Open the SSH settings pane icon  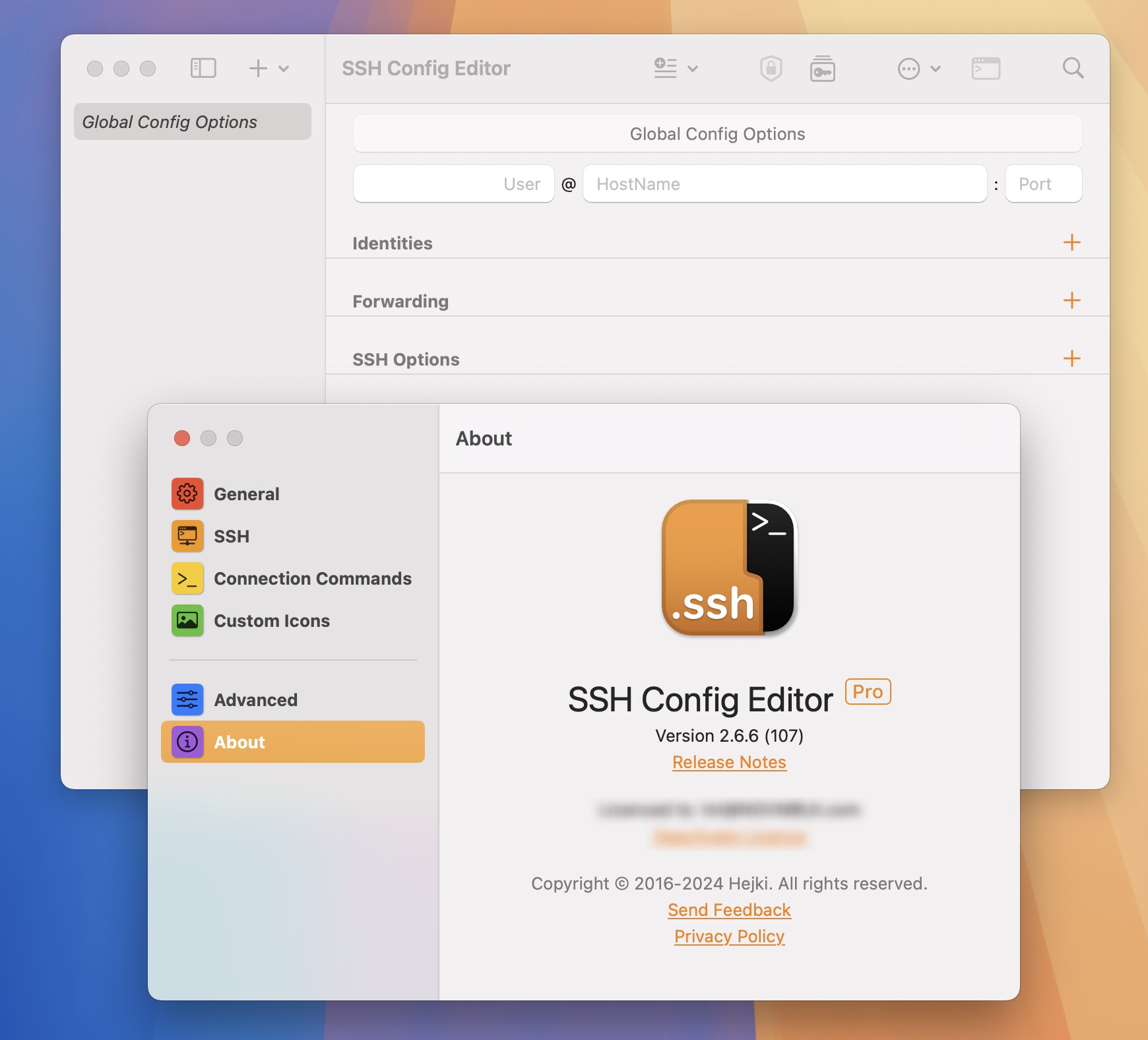(187, 536)
